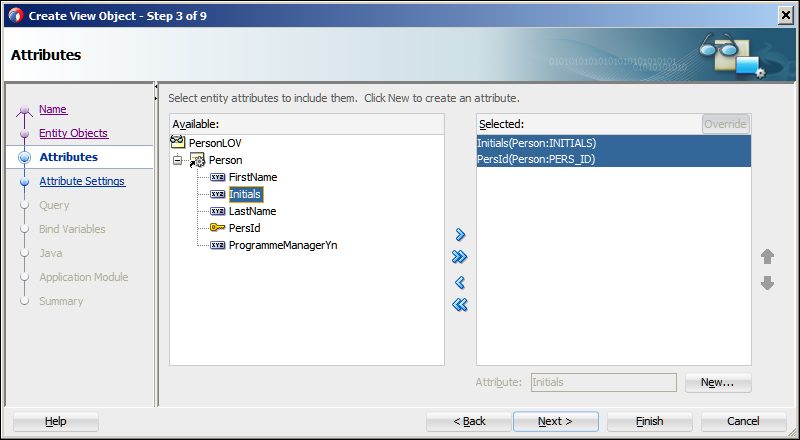
Task: Move selected attribute down with arrow
Action: click(x=767, y=283)
